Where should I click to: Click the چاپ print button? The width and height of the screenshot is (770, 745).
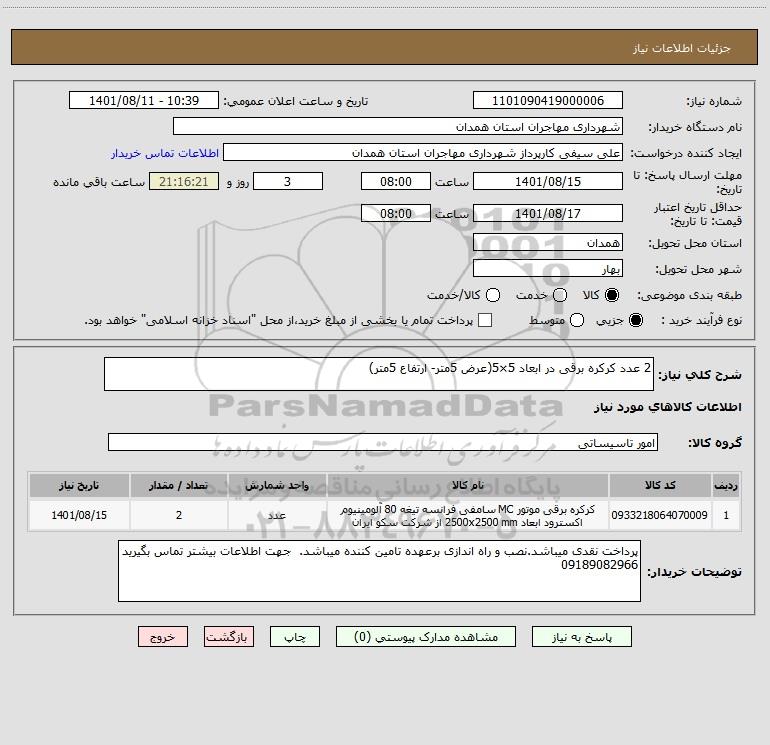point(295,636)
